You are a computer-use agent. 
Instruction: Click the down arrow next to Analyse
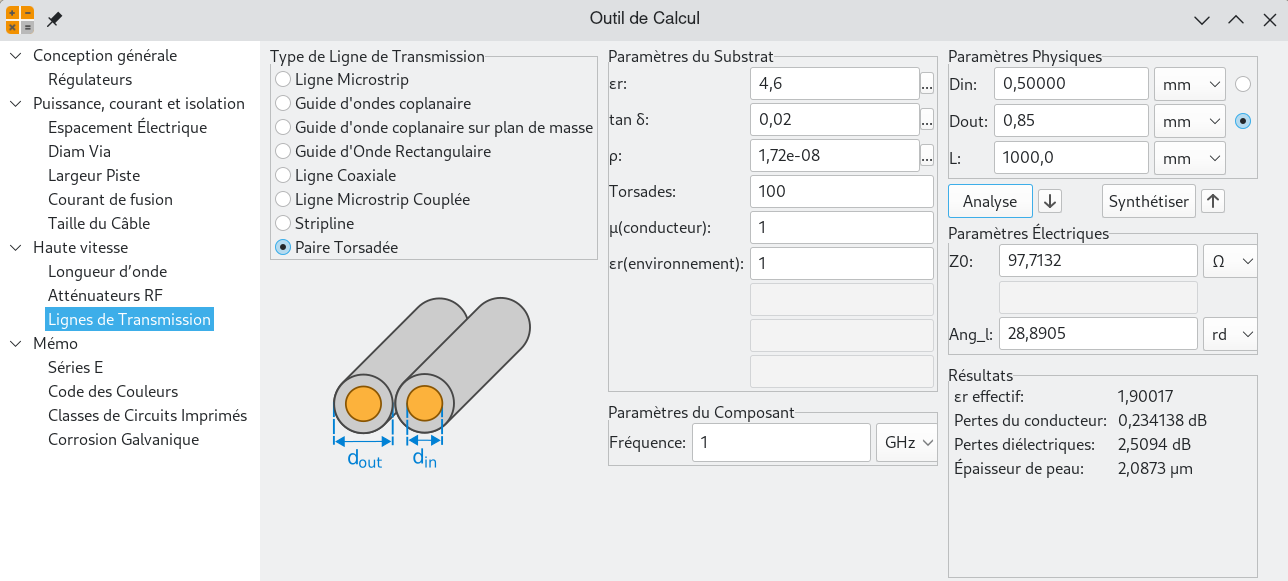1050,201
